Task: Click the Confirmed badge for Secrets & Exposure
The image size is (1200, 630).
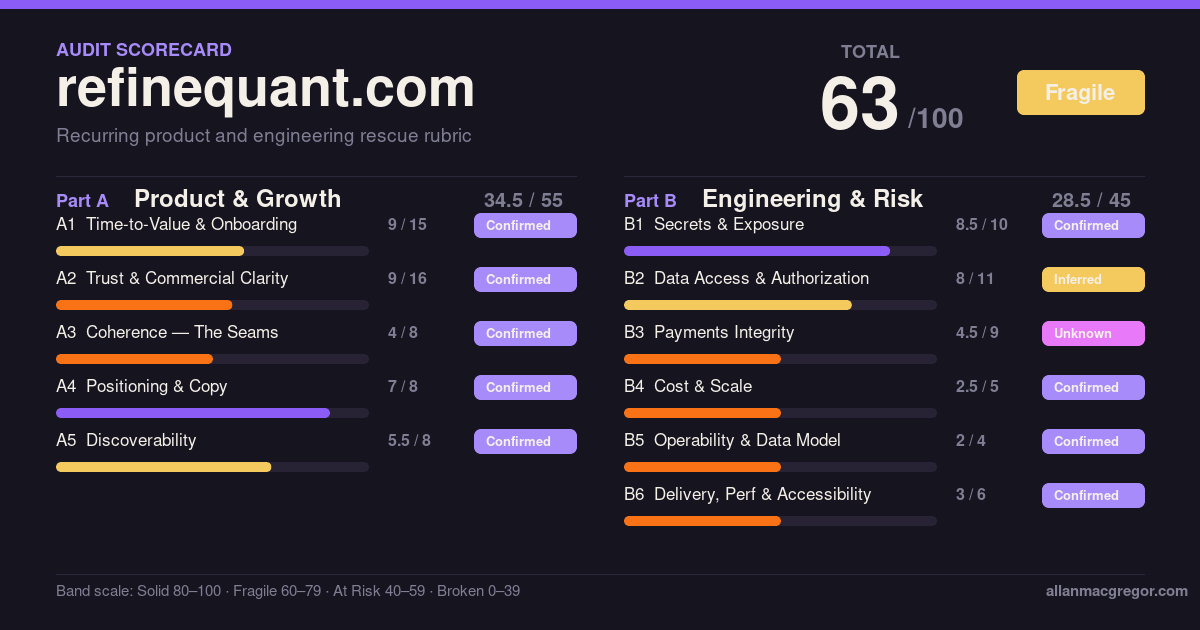Action: point(1093,225)
